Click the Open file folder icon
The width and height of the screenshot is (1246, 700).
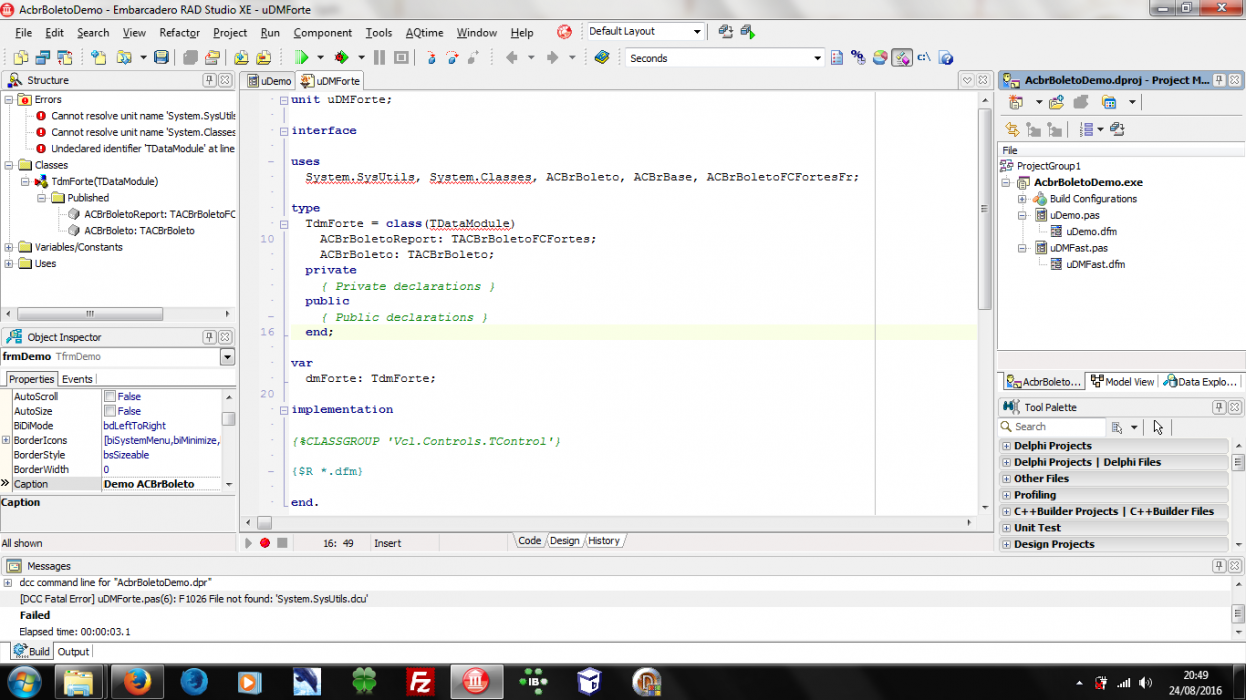tap(123, 58)
